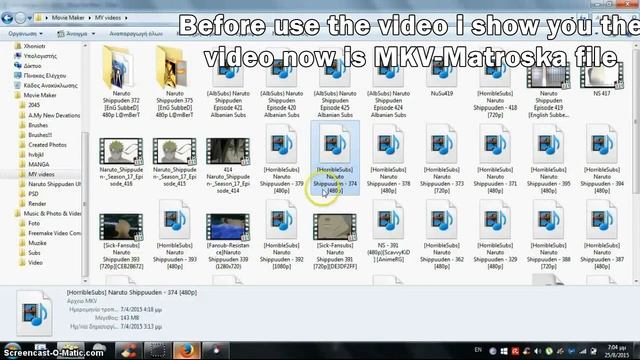Image resolution: width=640 pixels, height=360 pixels.
Task: Select [HorribleSubs] Naruto Shippuuden - 371 [480p] file
Action: click(x=495, y=159)
